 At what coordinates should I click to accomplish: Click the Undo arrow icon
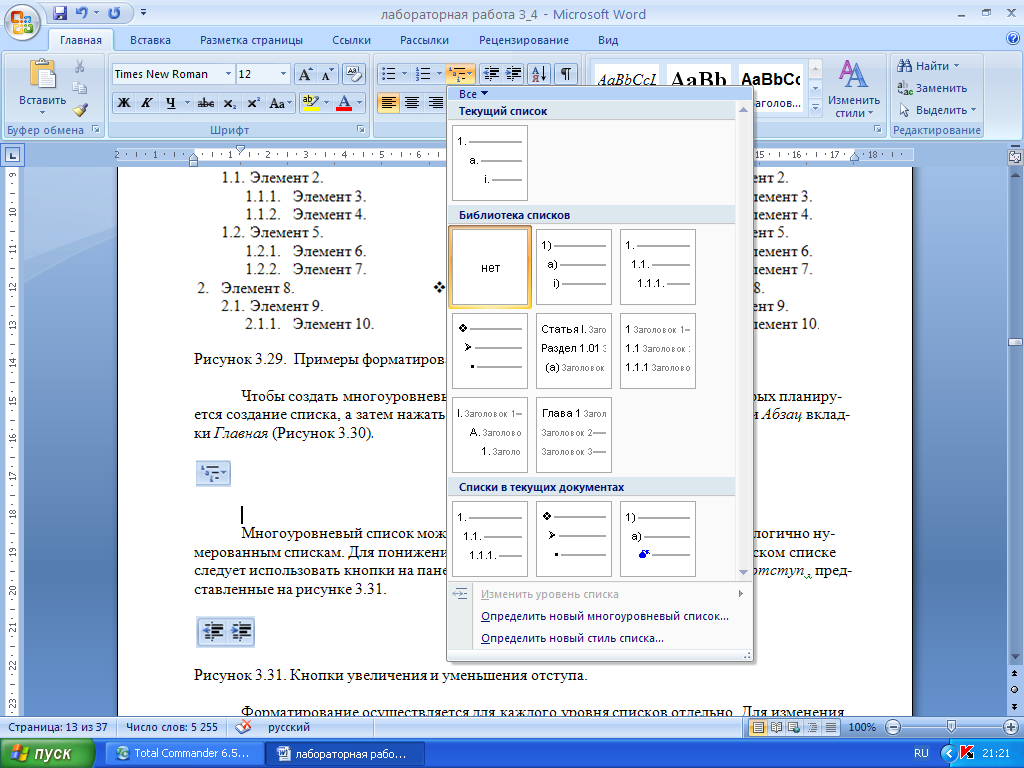(x=82, y=12)
